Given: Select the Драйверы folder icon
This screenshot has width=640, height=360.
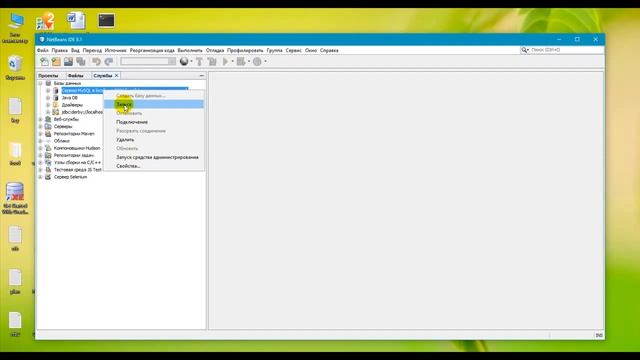Looking at the screenshot, I should click(x=56, y=105).
